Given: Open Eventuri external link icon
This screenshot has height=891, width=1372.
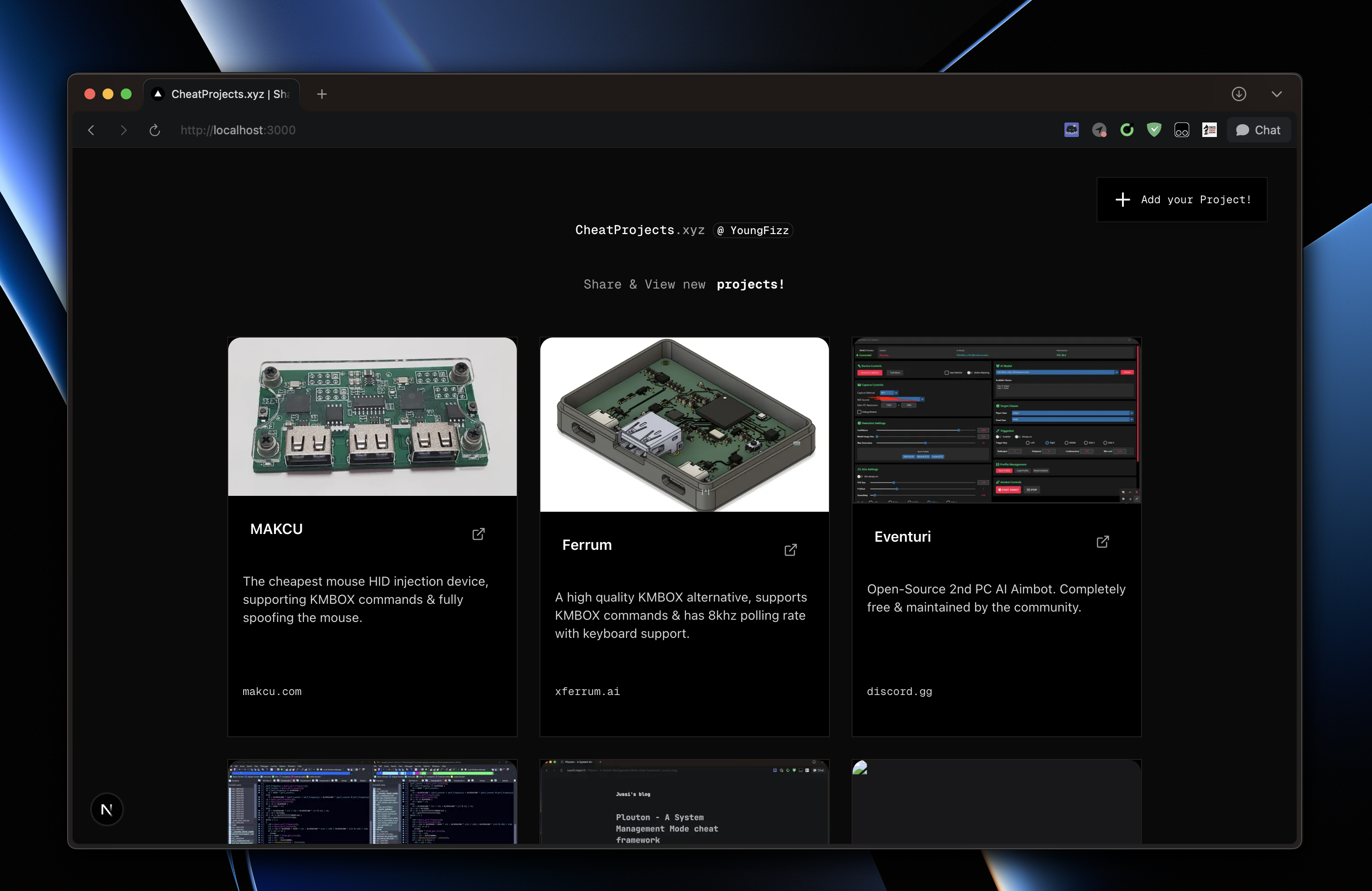Looking at the screenshot, I should 1102,542.
